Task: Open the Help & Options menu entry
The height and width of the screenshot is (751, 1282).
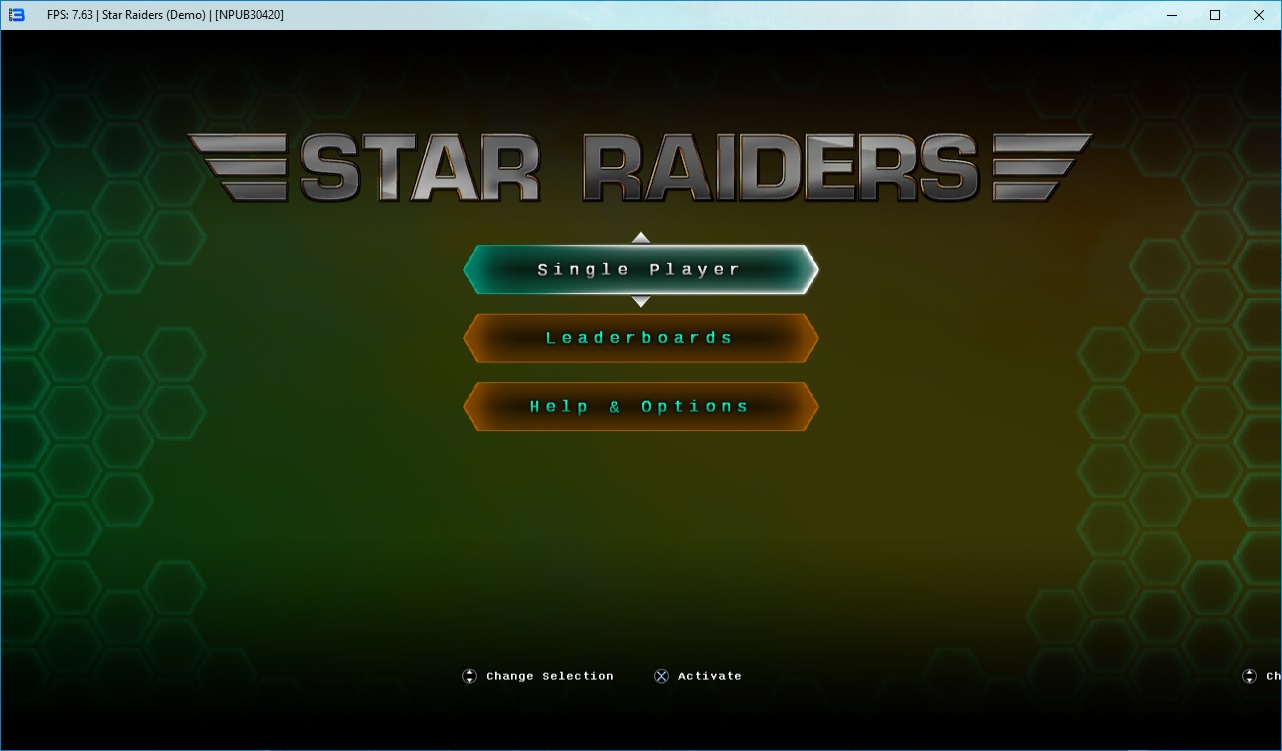Action: tap(640, 407)
